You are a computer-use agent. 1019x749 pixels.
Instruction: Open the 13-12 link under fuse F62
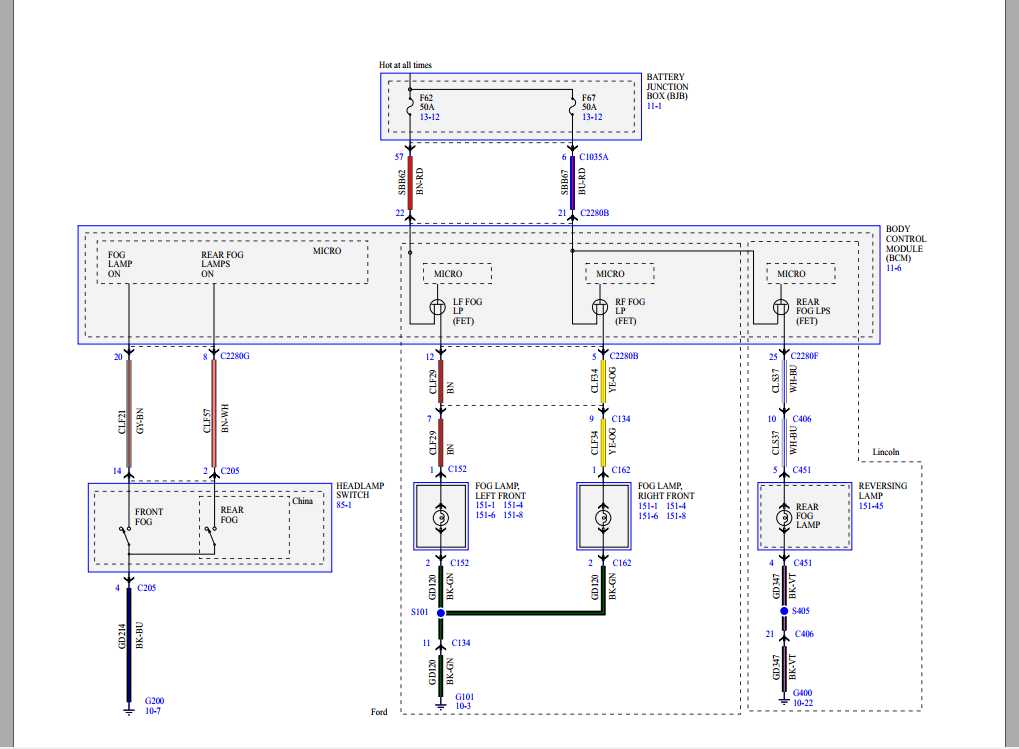click(429, 117)
